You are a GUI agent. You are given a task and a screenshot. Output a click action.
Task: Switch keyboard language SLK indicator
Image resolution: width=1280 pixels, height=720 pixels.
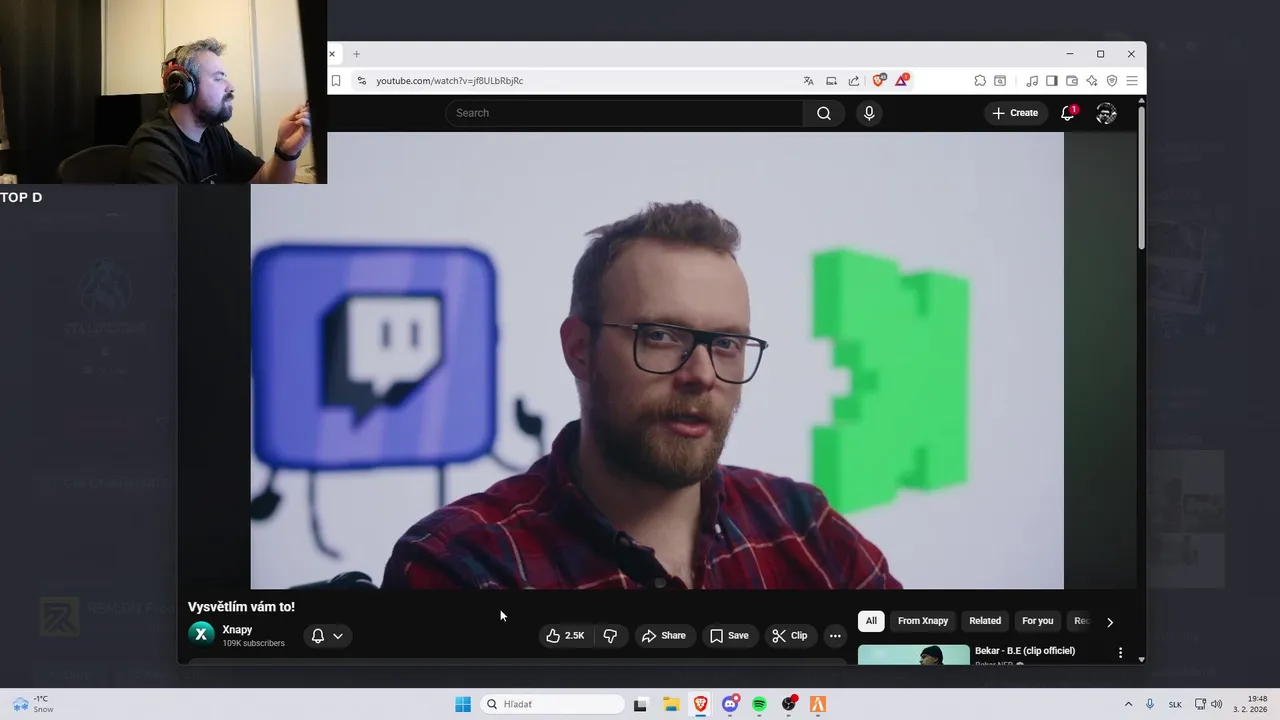coord(1176,704)
